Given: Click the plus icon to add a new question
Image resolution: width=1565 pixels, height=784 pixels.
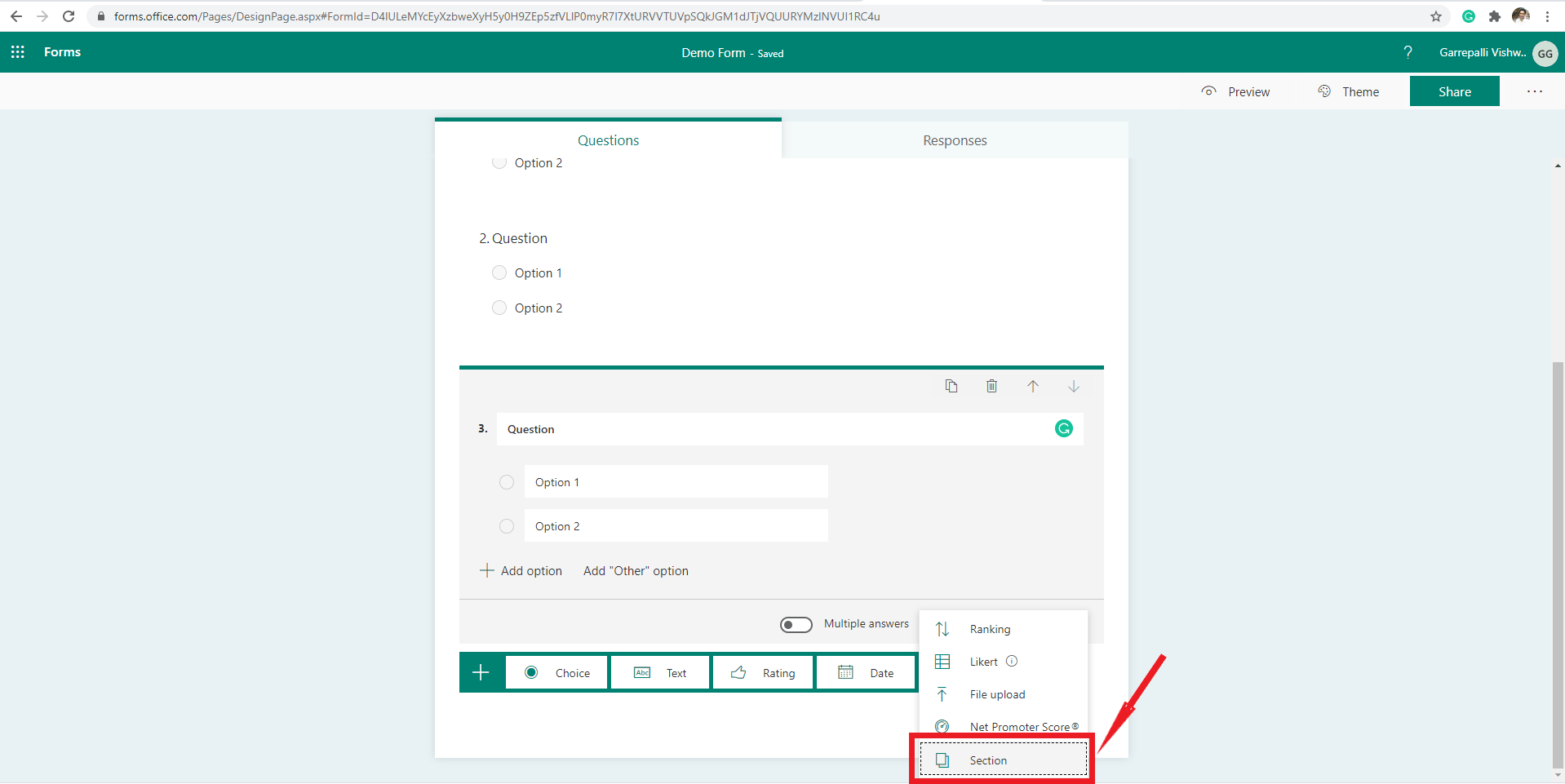Looking at the screenshot, I should click(x=481, y=671).
